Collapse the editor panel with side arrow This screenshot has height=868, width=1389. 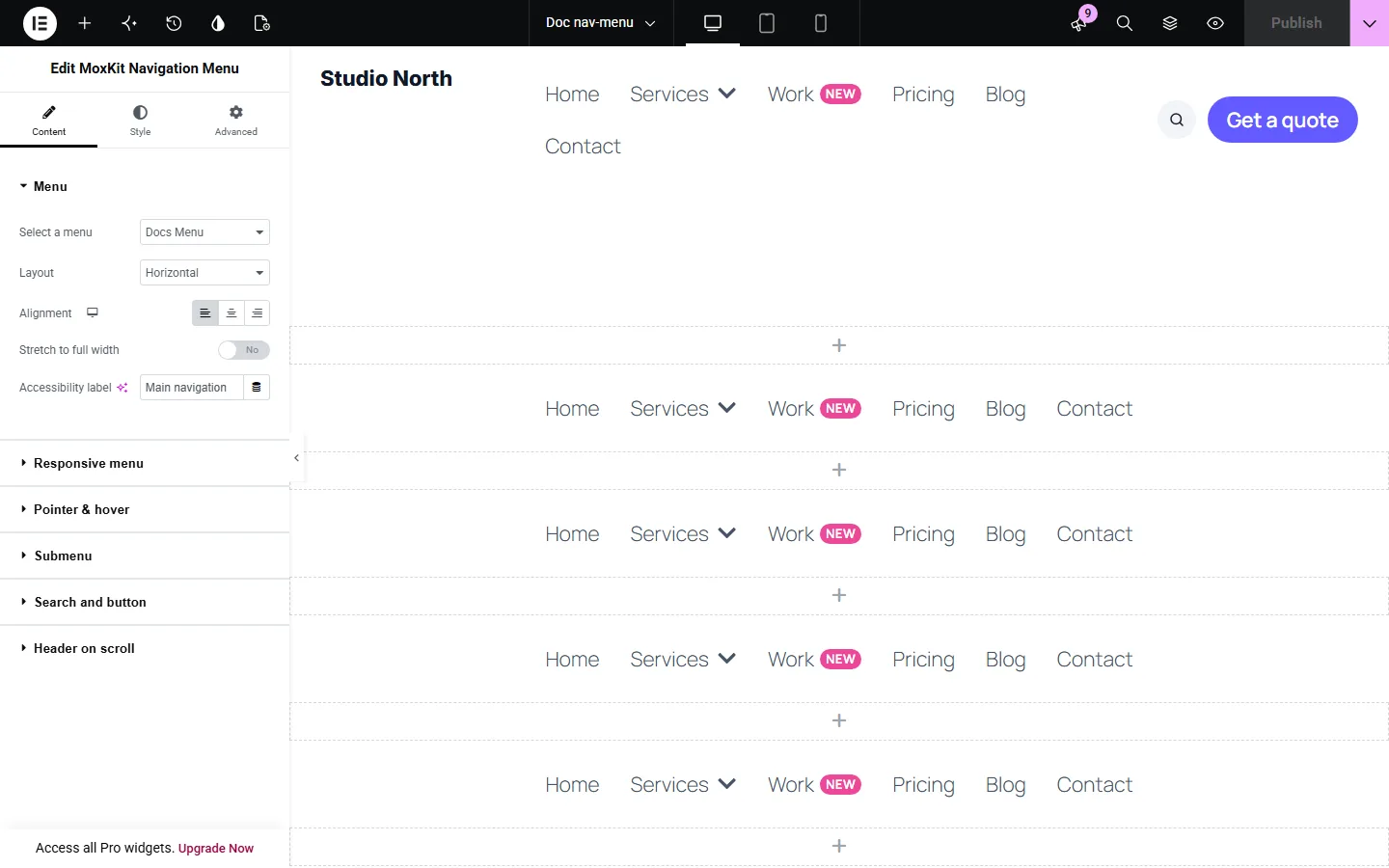pyautogui.click(x=296, y=458)
